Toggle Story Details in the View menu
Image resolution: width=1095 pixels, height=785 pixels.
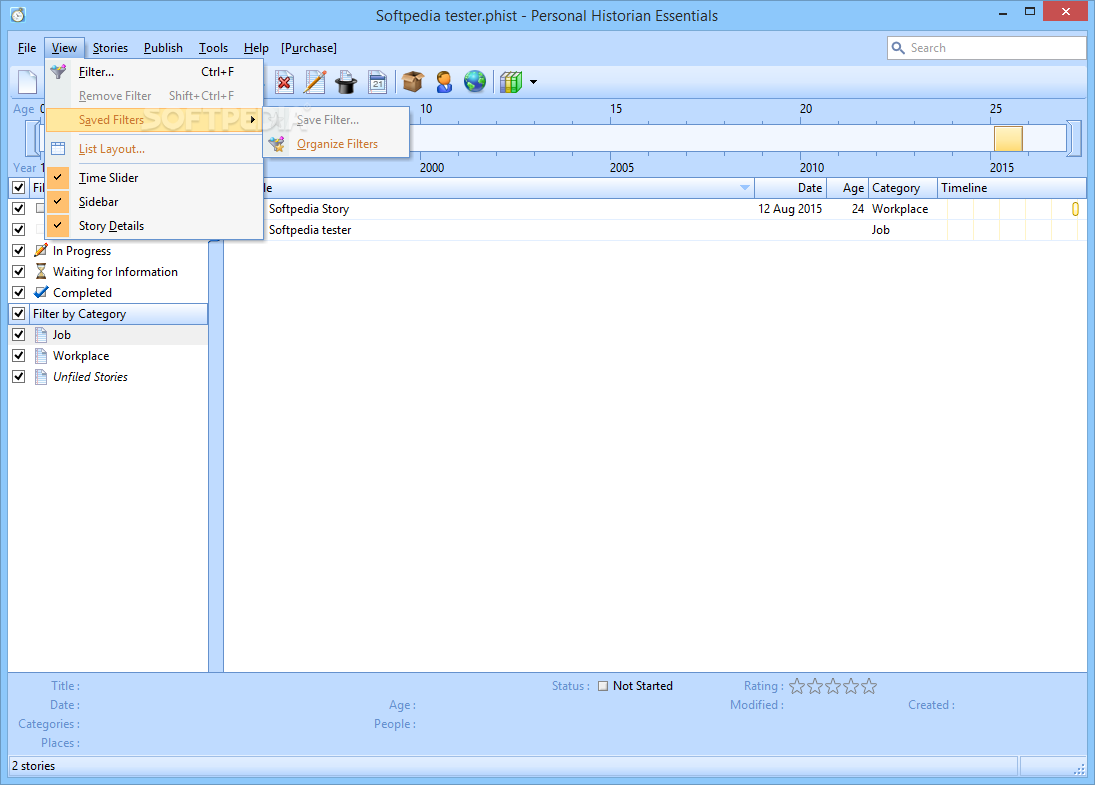click(x=154, y=226)
